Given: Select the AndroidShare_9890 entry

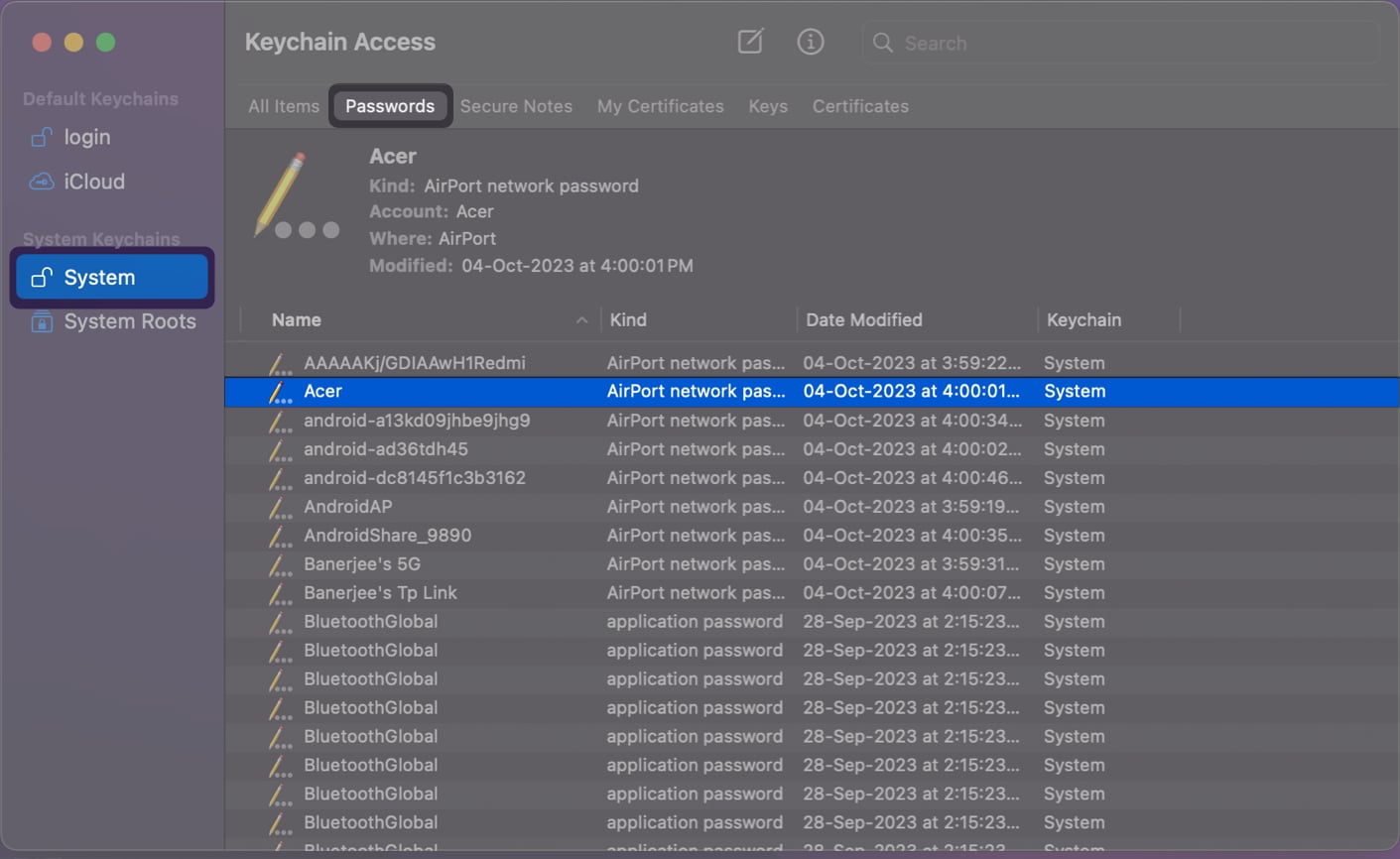Looking at the screenshot, I should [388, 536].
